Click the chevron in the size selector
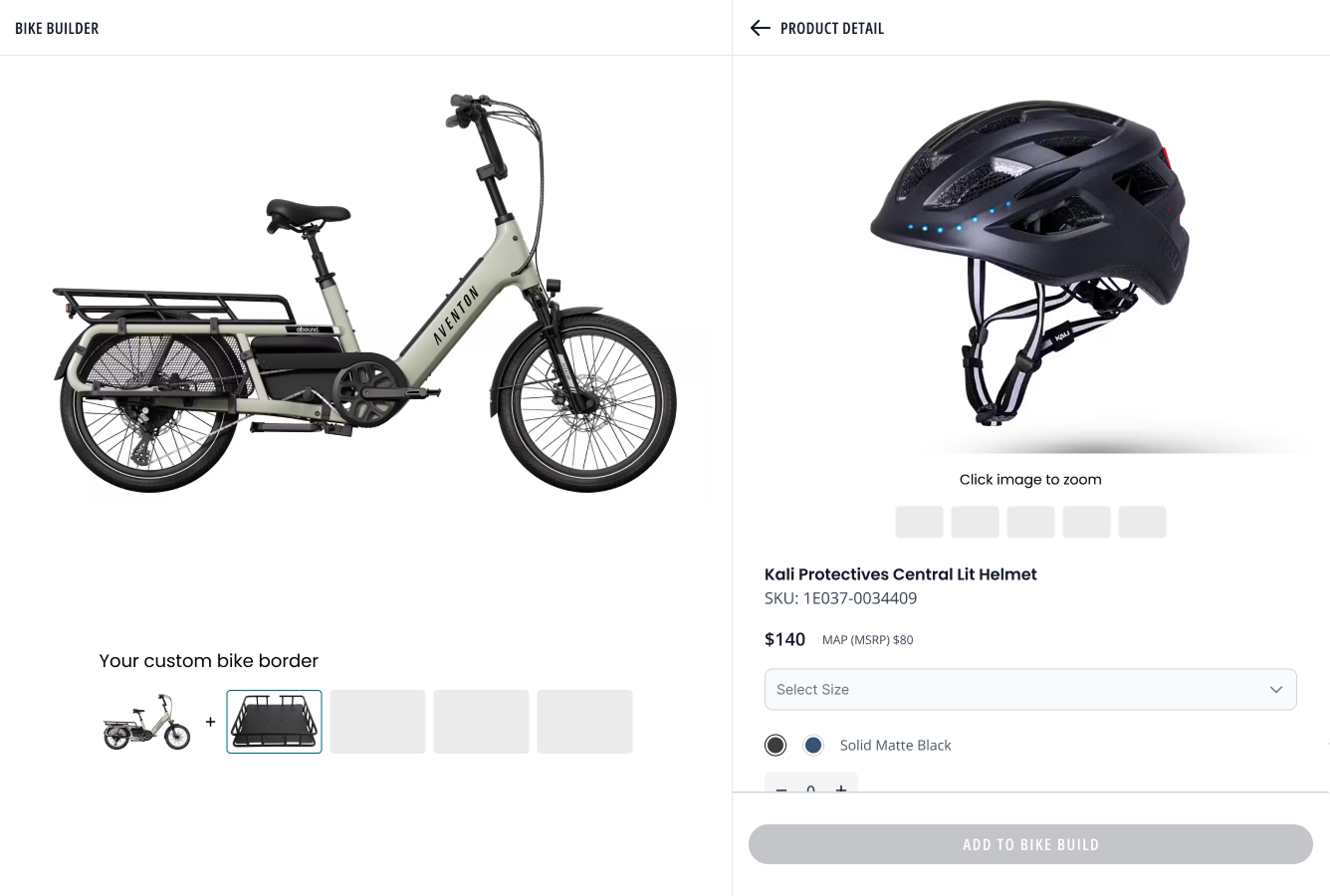The height and width of the screenshot is (896, 1330). coord(1275,689)
